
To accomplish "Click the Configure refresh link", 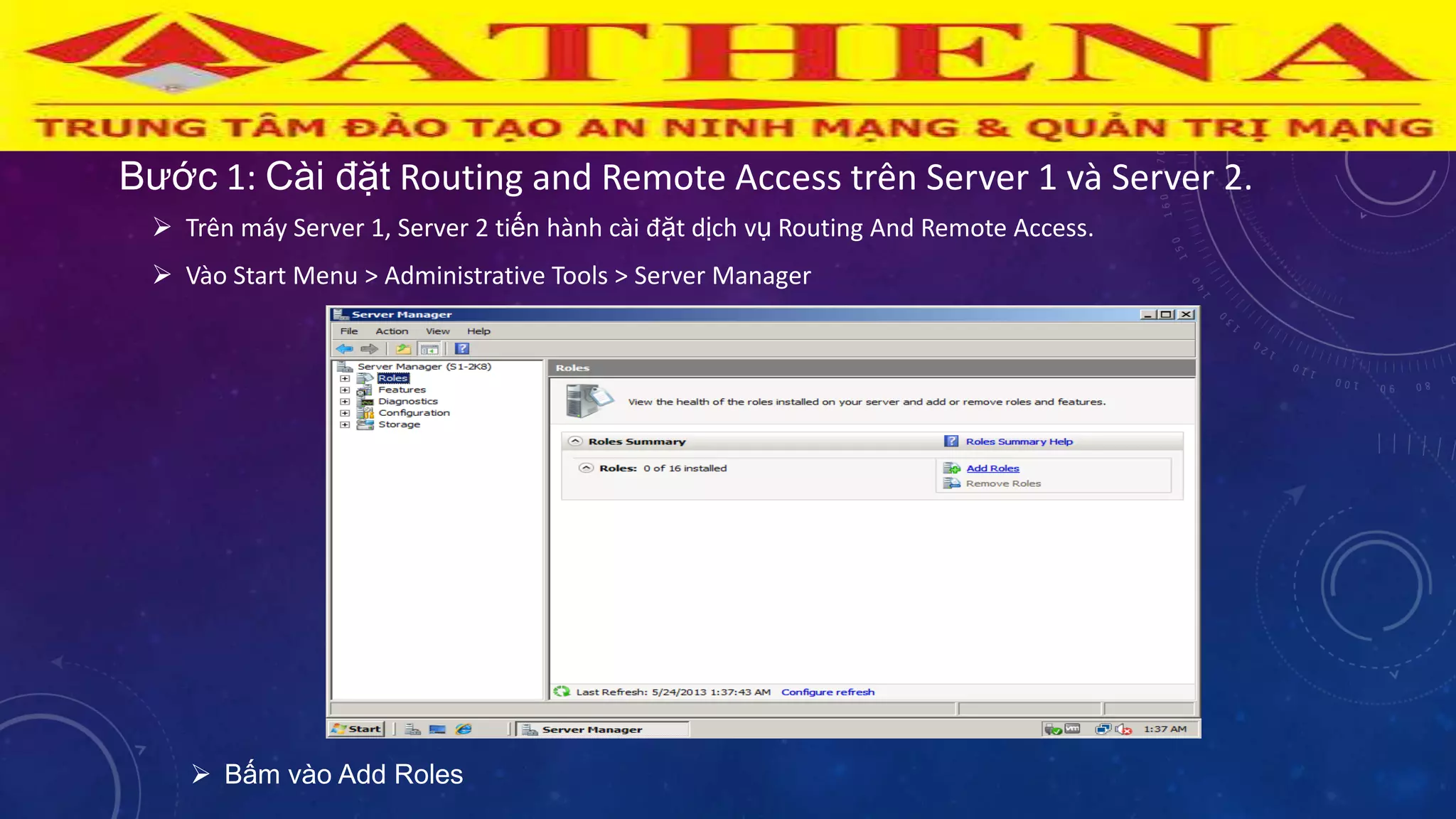I will [x=828, y=692].
